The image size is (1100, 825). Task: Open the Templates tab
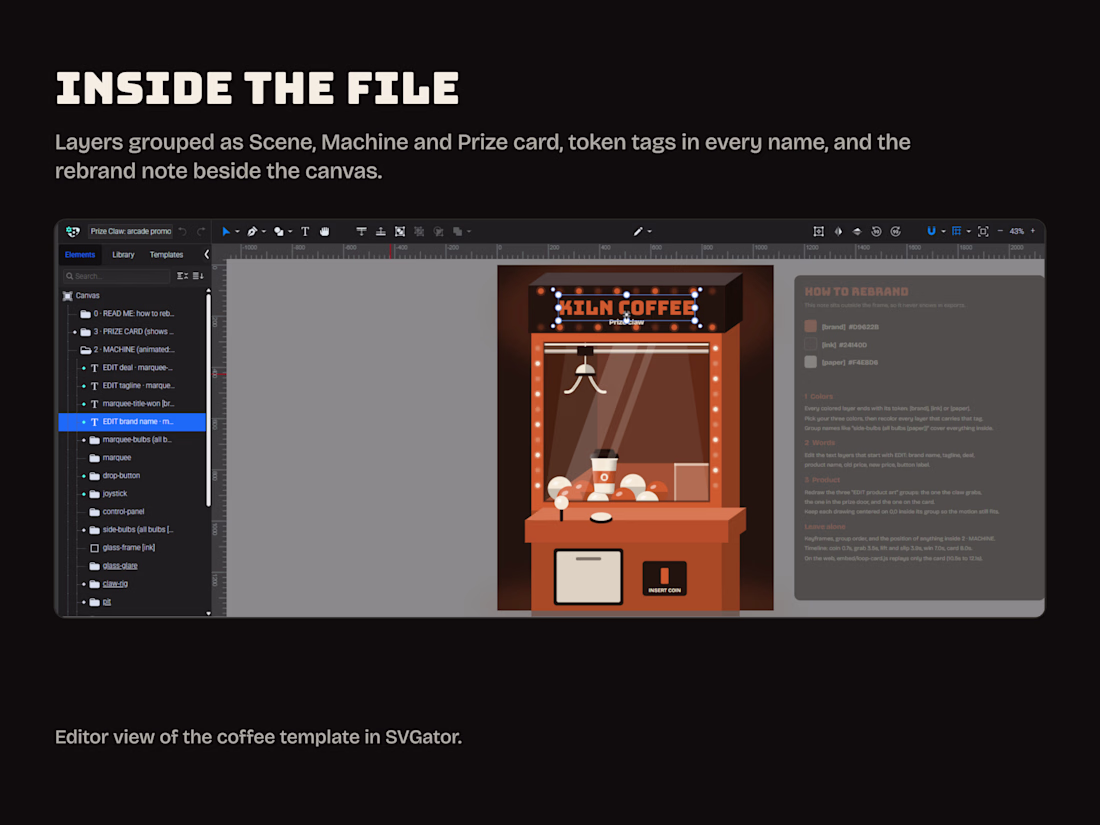point(166,255)
